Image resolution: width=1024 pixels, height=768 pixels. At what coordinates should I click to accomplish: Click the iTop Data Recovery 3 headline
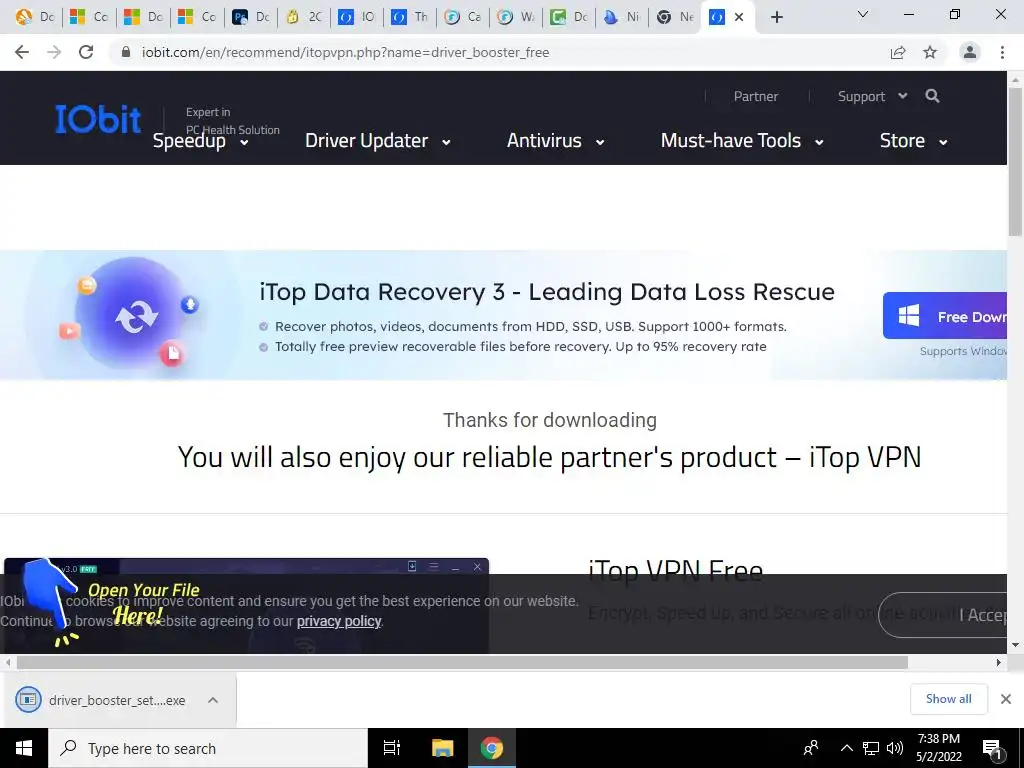tap(547, 291)
